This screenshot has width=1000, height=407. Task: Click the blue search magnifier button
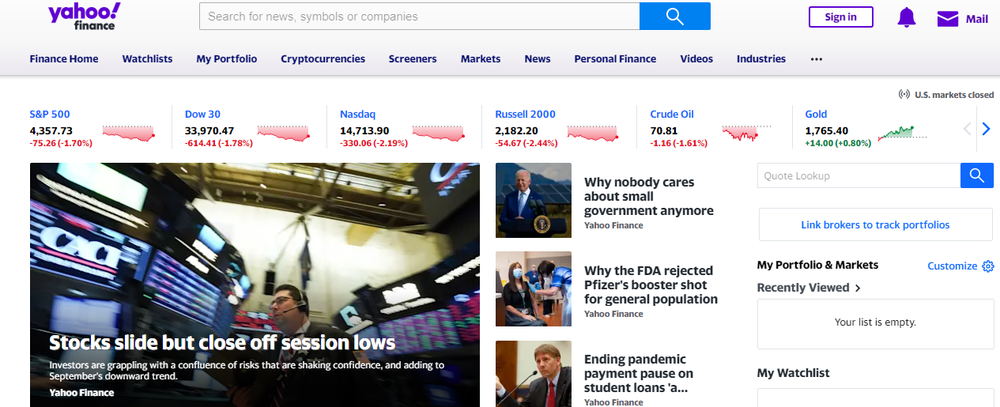675,16
